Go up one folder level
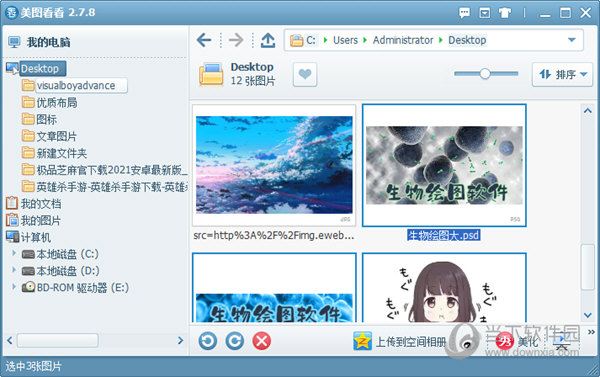 [x=268, y=40]
